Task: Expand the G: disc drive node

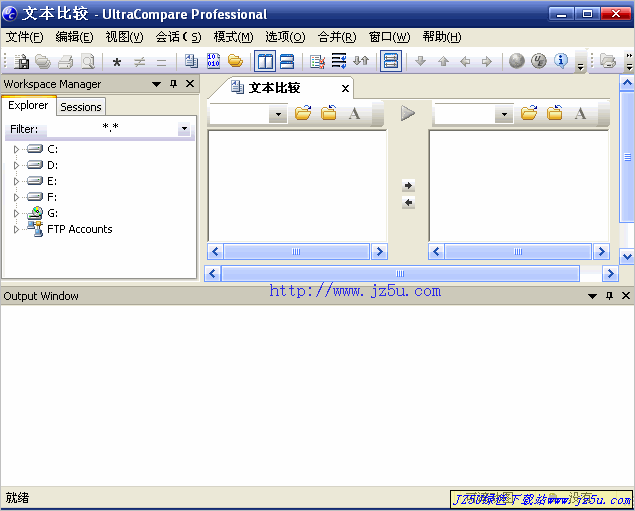Action: pyautogui.click(x=16, y=213)
